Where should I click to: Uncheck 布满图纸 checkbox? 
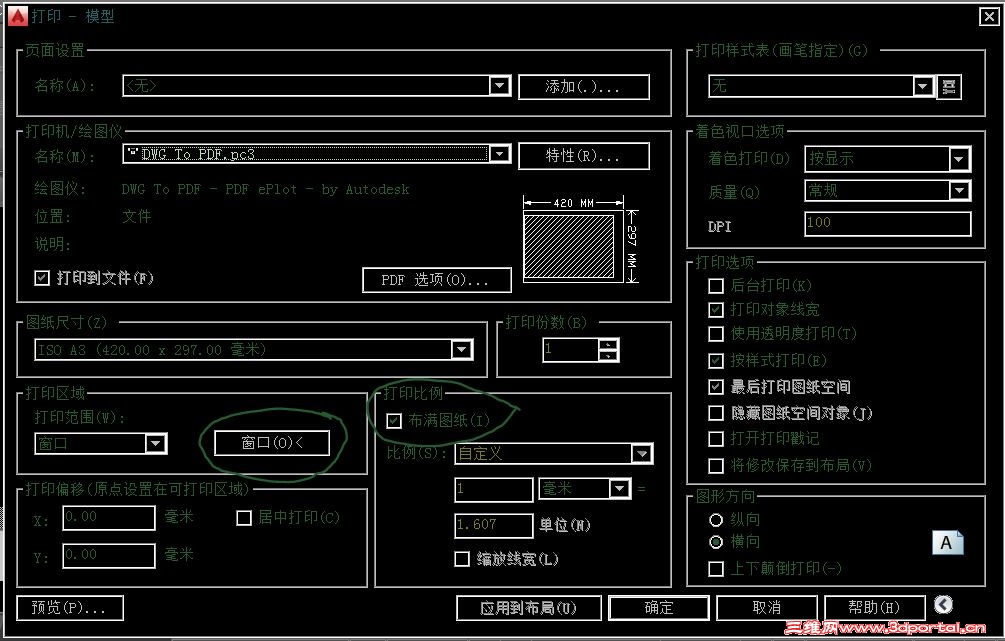click(394, 421)
